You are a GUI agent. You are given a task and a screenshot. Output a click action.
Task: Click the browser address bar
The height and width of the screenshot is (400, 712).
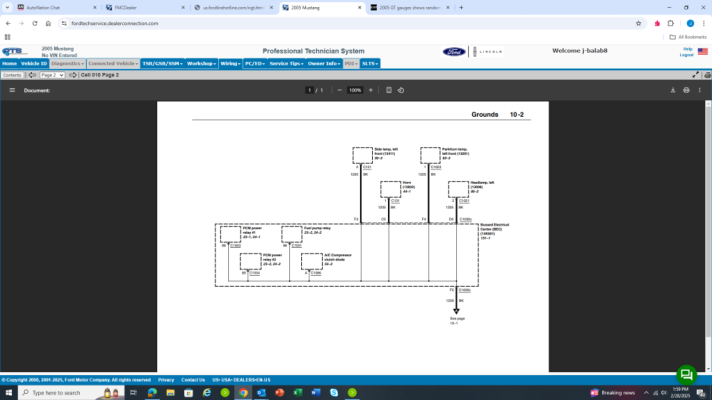pos(350,23)
